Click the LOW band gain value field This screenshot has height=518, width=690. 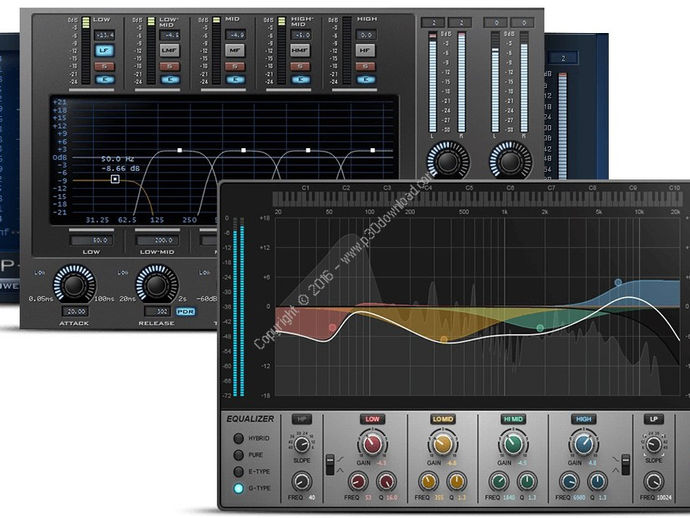tap(104, 35)
